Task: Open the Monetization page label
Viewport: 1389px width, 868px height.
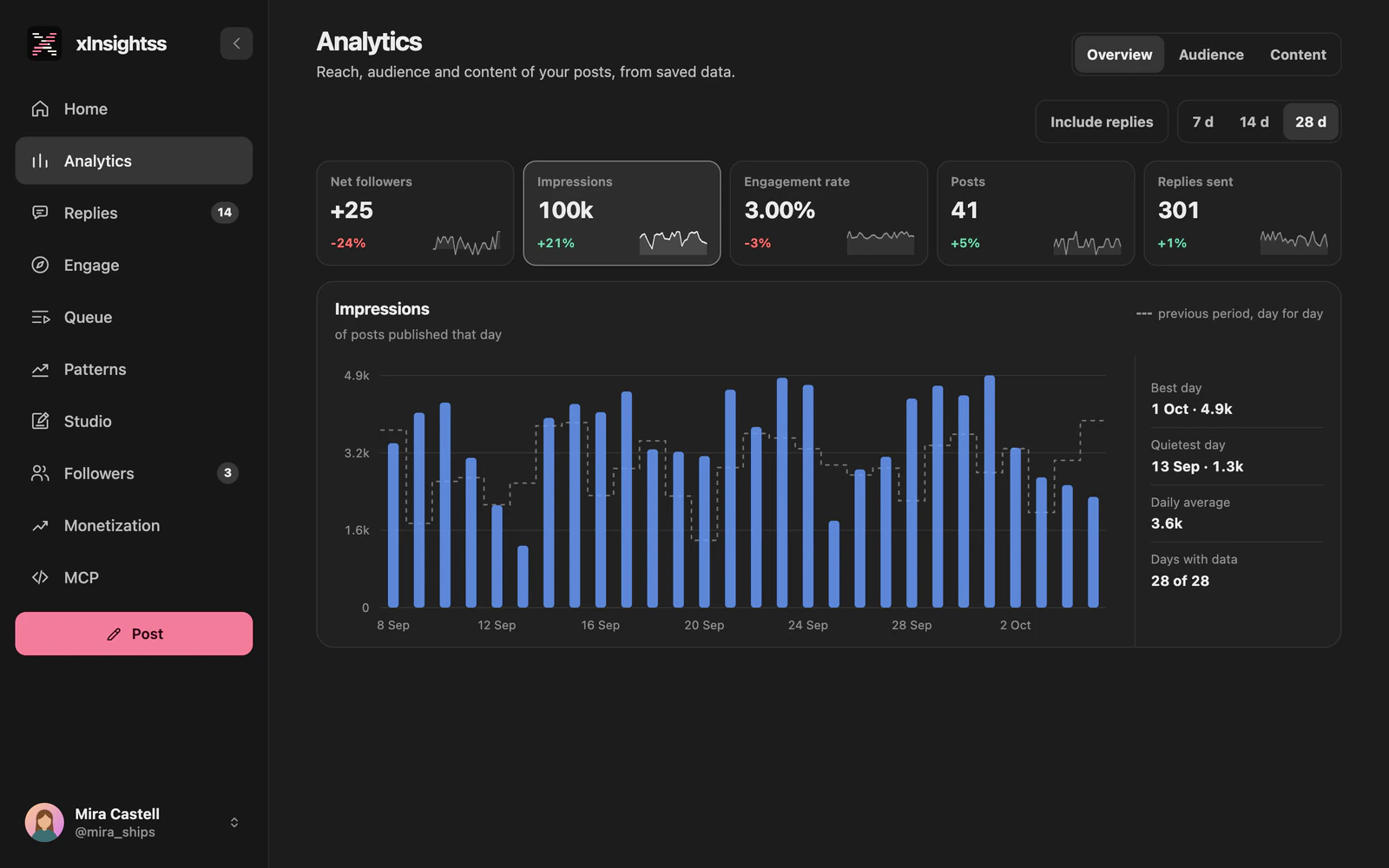Action: 112,525
